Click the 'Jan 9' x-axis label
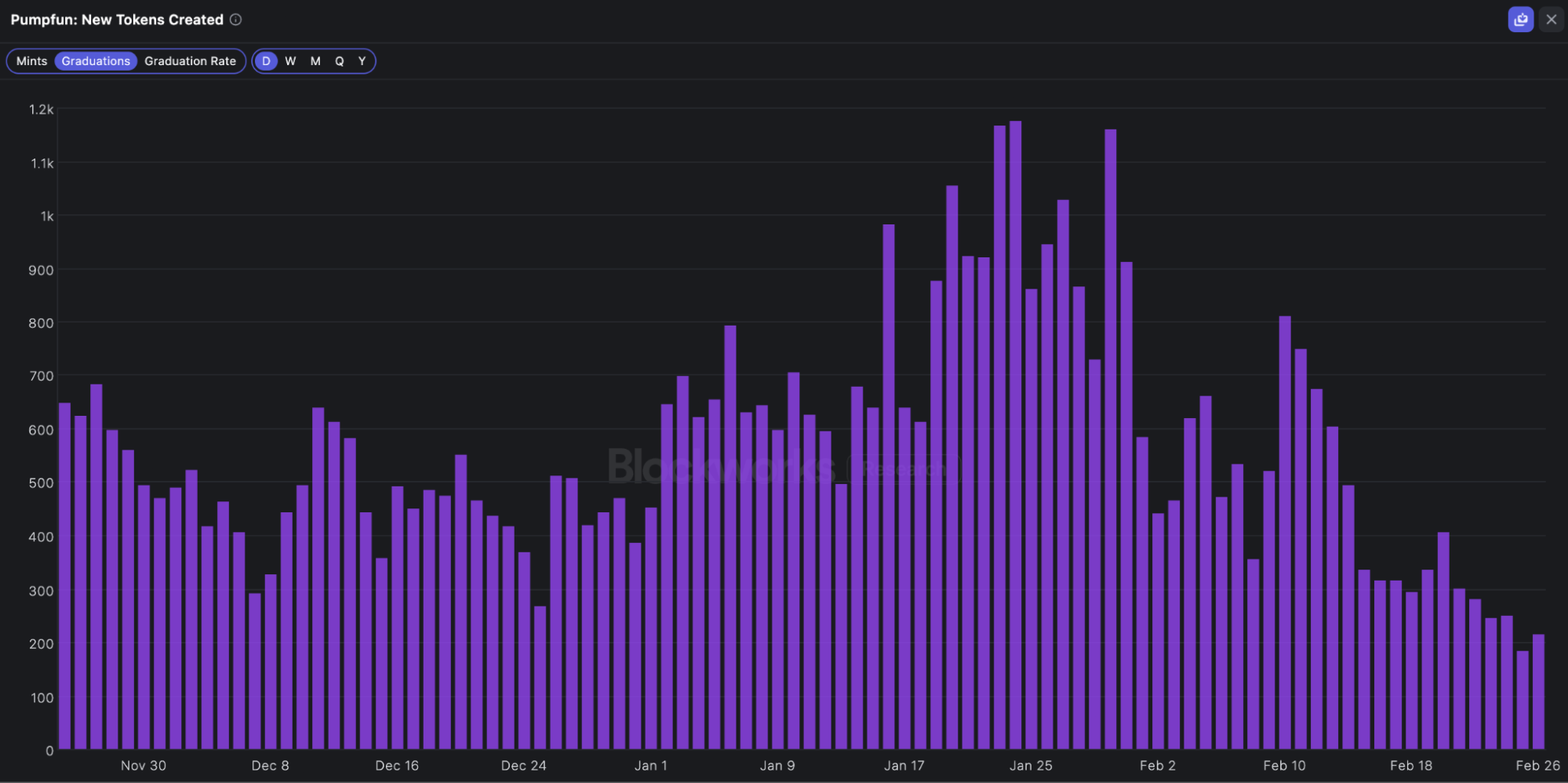This screenshot has width=1568, height=783. (x=777, y=766)
